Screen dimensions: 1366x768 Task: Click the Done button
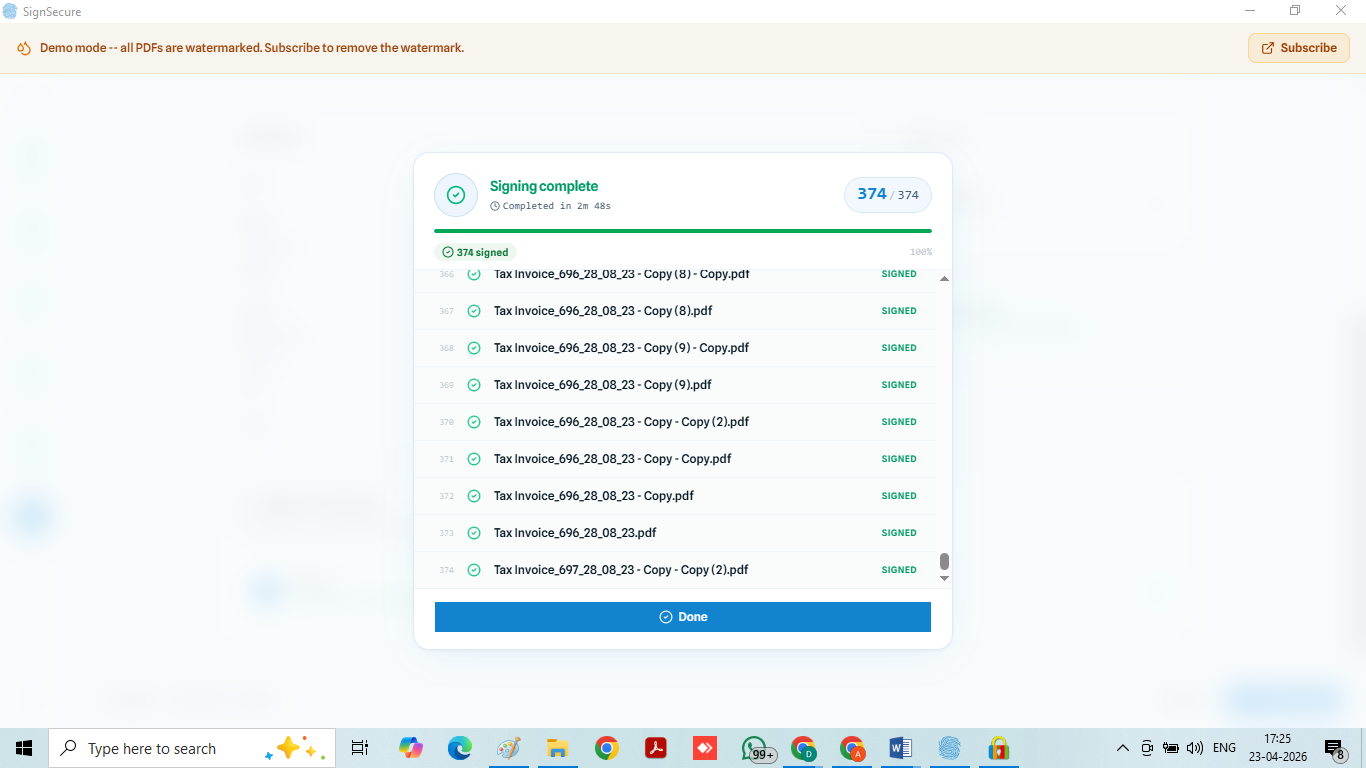tap(683, 617)
